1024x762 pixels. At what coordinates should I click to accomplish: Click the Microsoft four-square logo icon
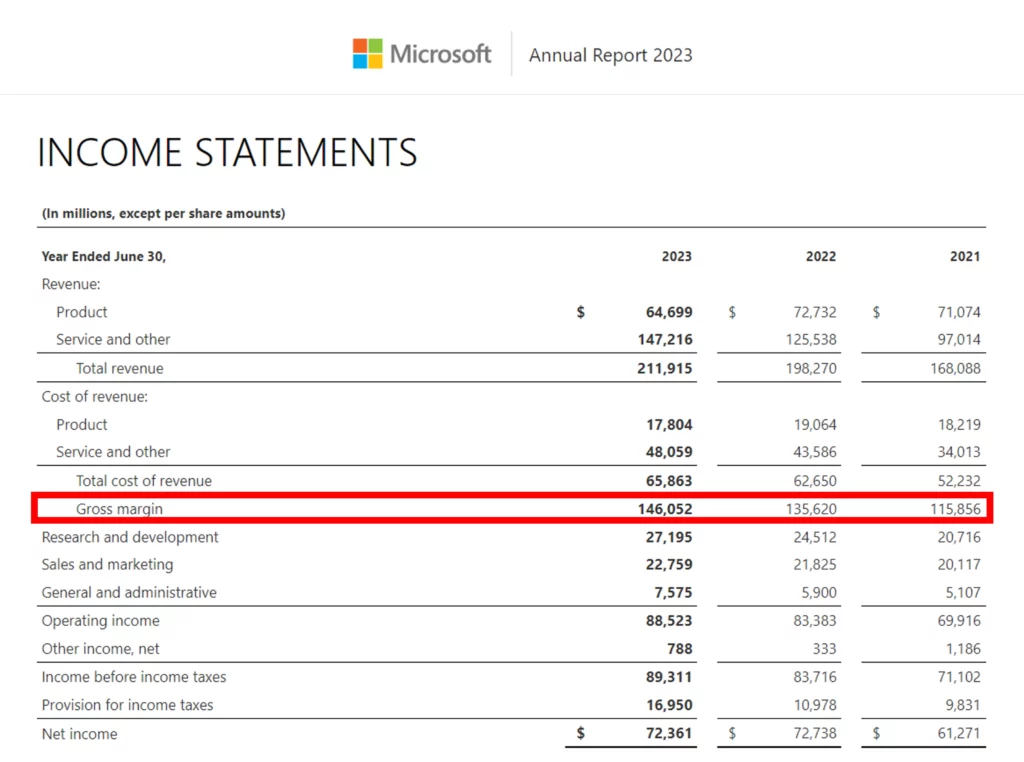coord(367,54)
